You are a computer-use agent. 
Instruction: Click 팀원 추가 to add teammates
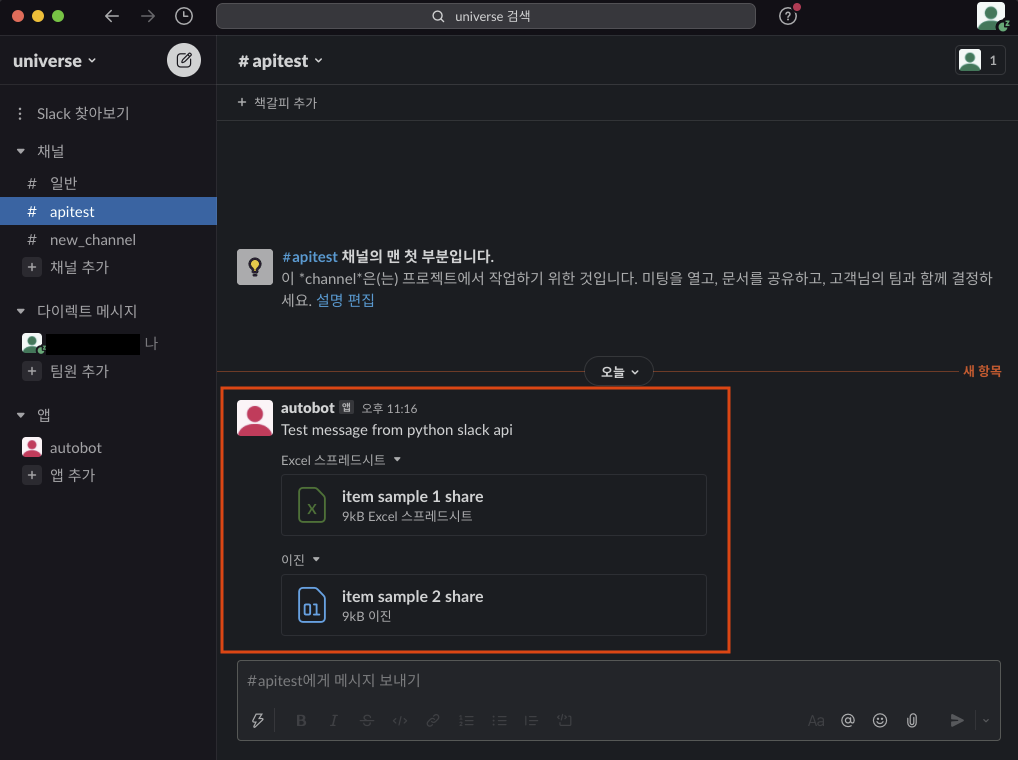pyautogui.click(x=79, y=371)
